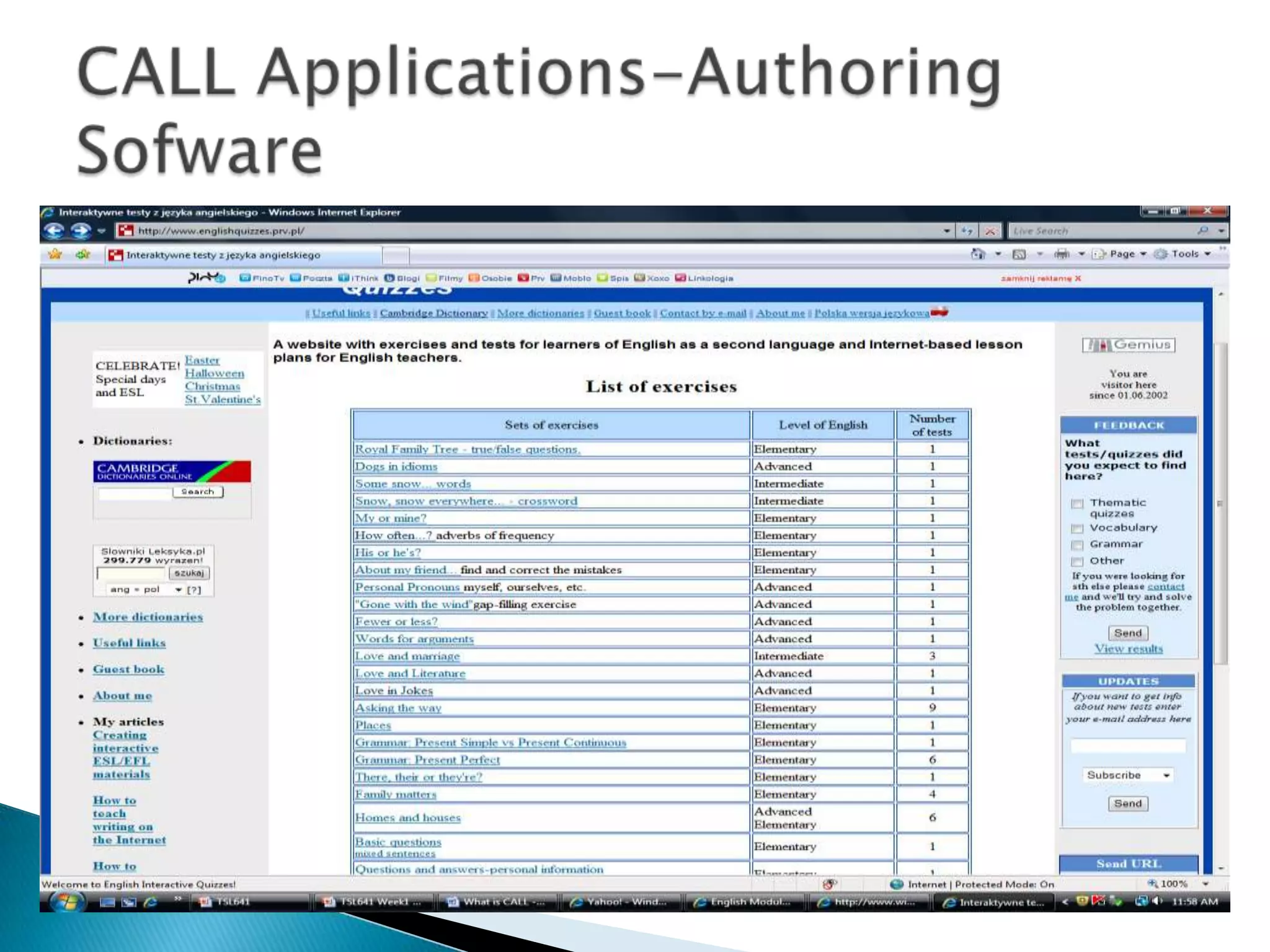Click the Refresh icon beside the address bar
The width and height of the screenshot is (1270, 952).
coord(967,231)
